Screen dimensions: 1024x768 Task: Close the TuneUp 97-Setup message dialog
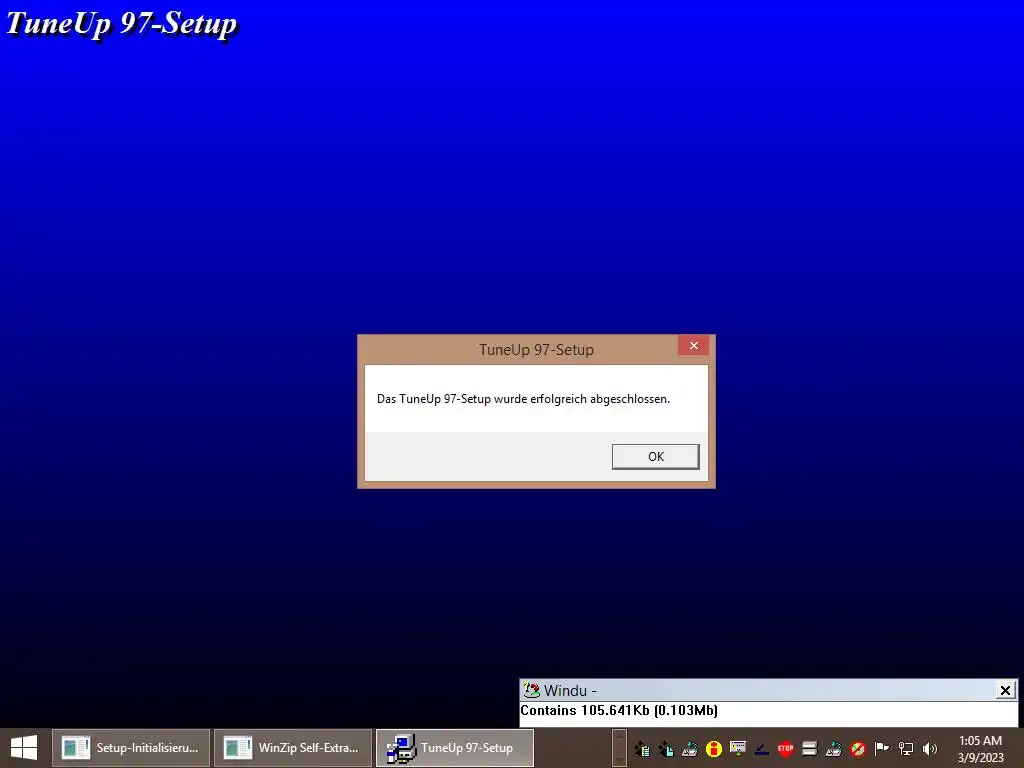(x=694, y=345)
